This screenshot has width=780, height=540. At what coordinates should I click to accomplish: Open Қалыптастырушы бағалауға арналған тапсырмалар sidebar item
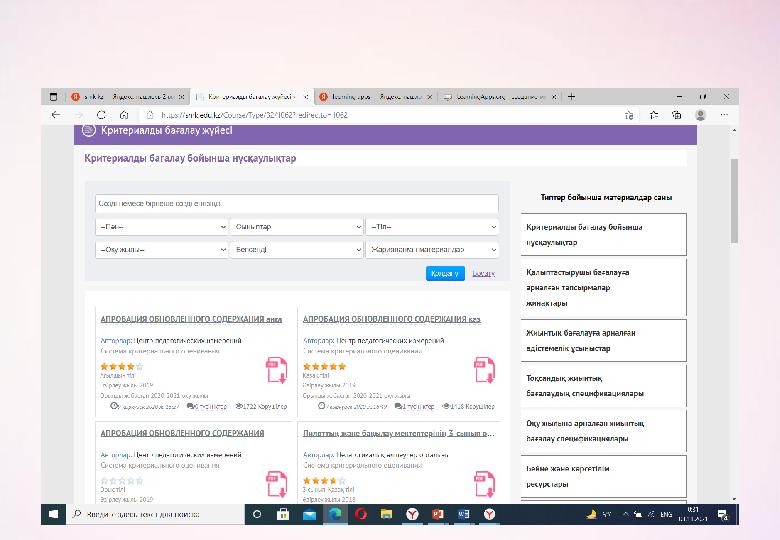coord(603,287)
